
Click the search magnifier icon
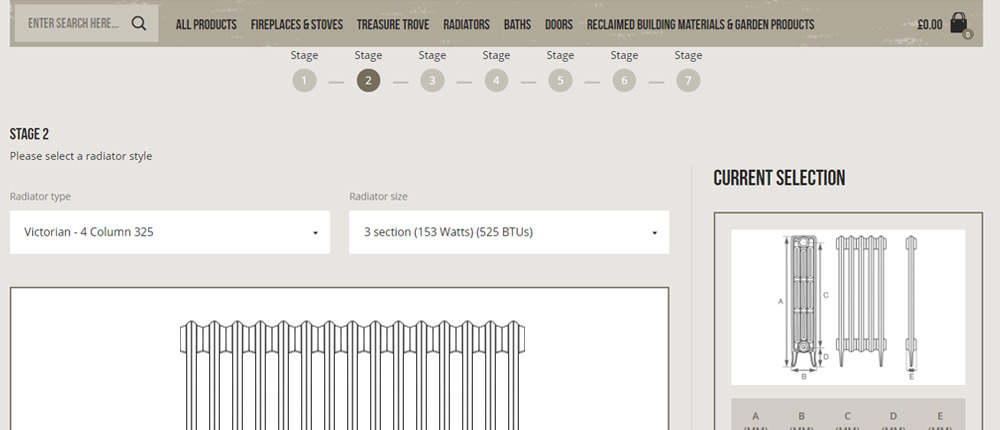[x=139, y=24]
